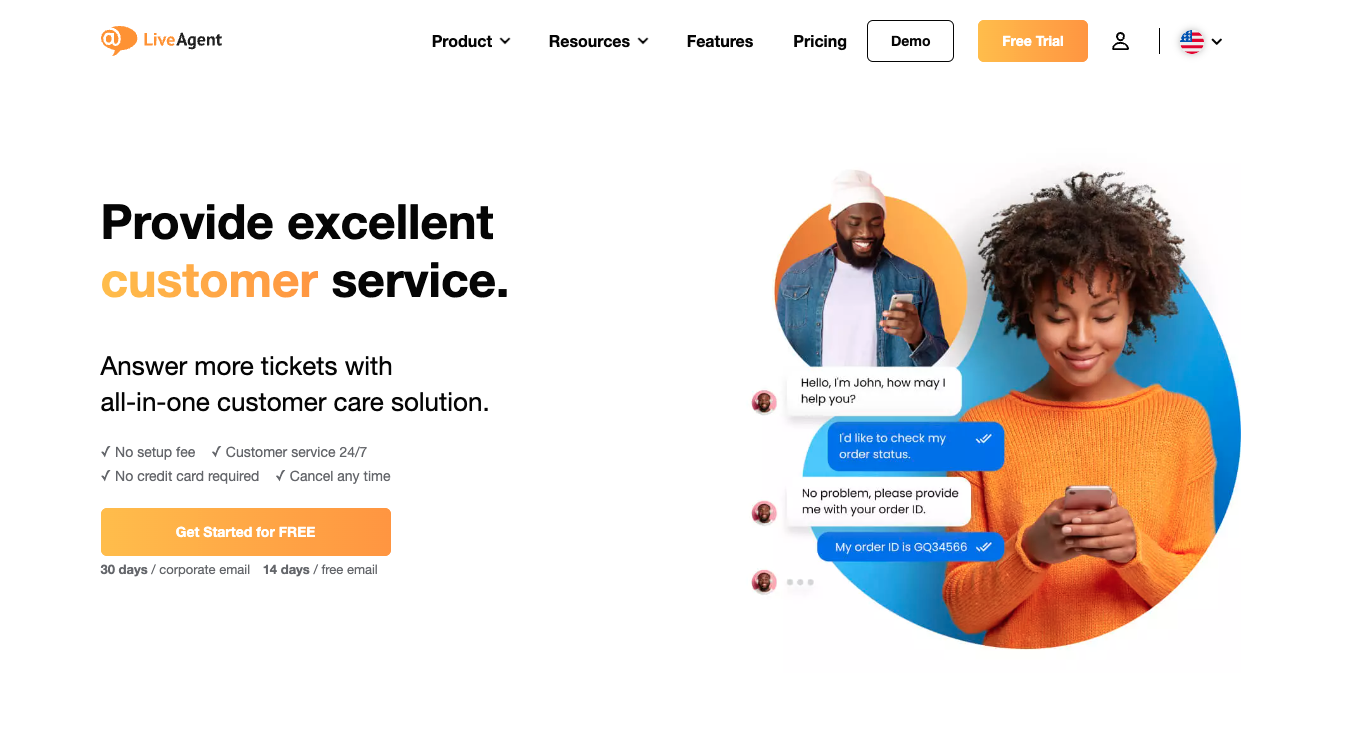Click the typing indicator dots
This screenshot has width=1371, height=740.
(800, 582)
